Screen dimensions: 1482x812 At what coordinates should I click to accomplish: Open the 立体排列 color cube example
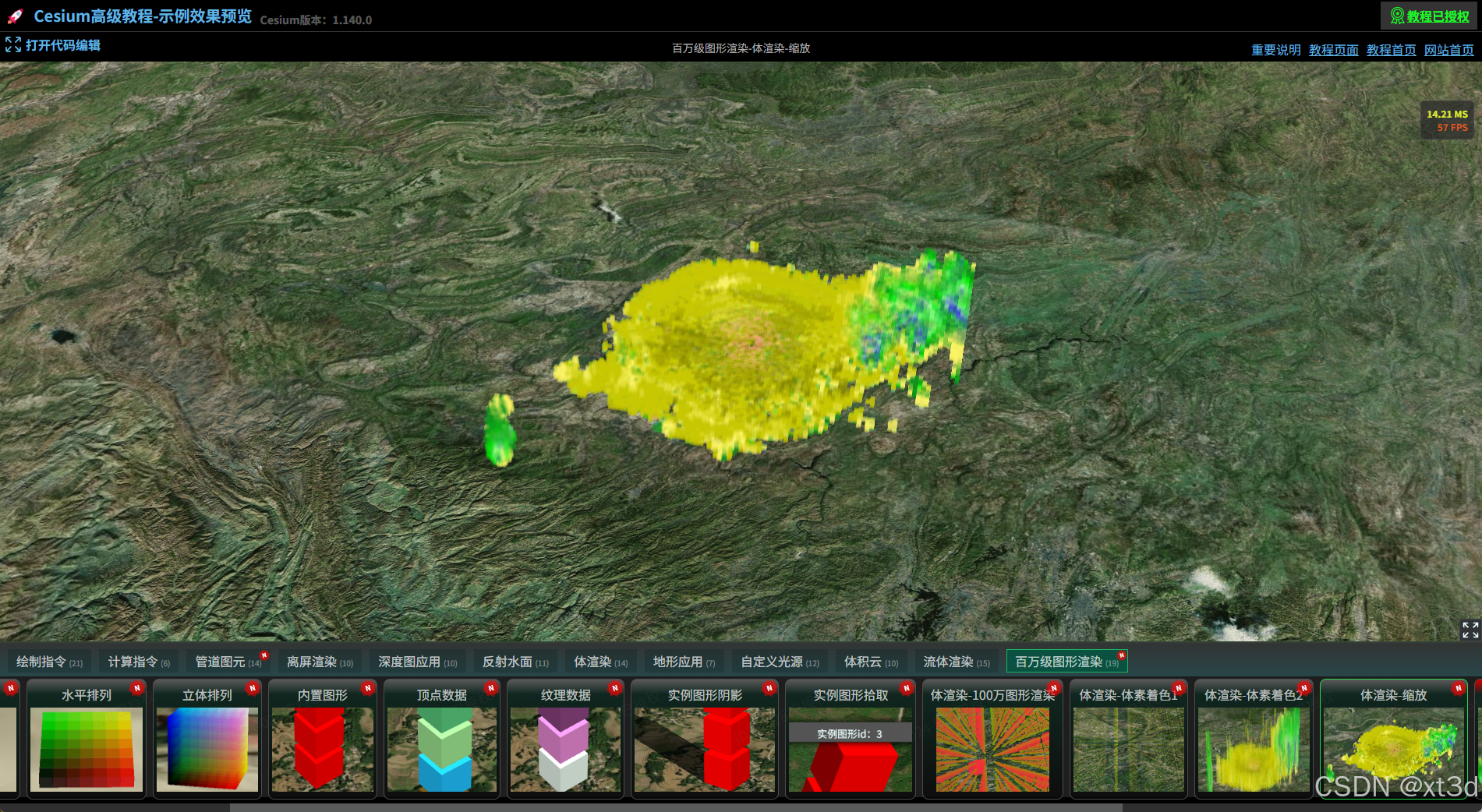[x=207, y=739]
